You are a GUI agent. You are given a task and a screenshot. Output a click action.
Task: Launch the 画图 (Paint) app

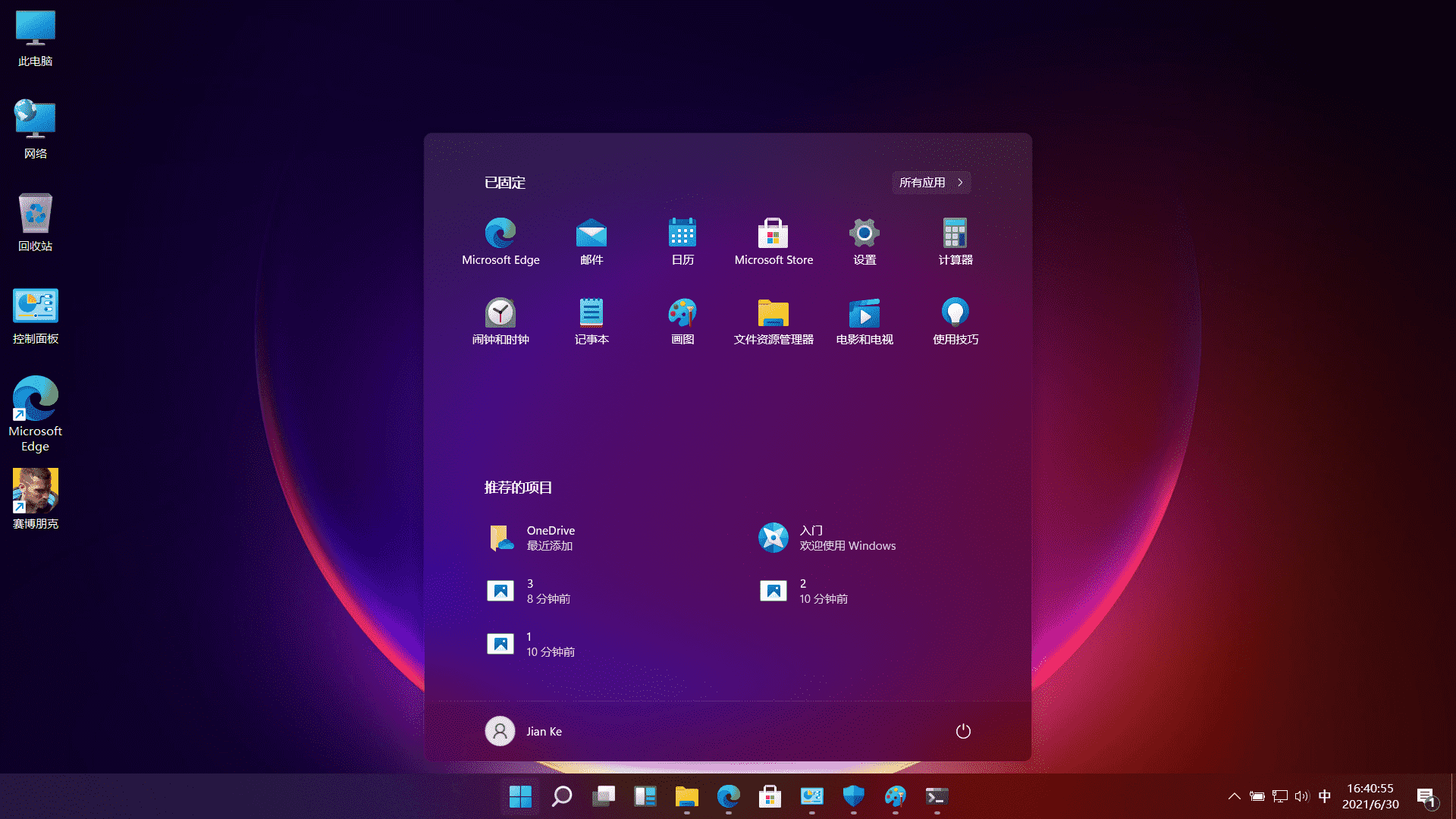coord(682,322)
